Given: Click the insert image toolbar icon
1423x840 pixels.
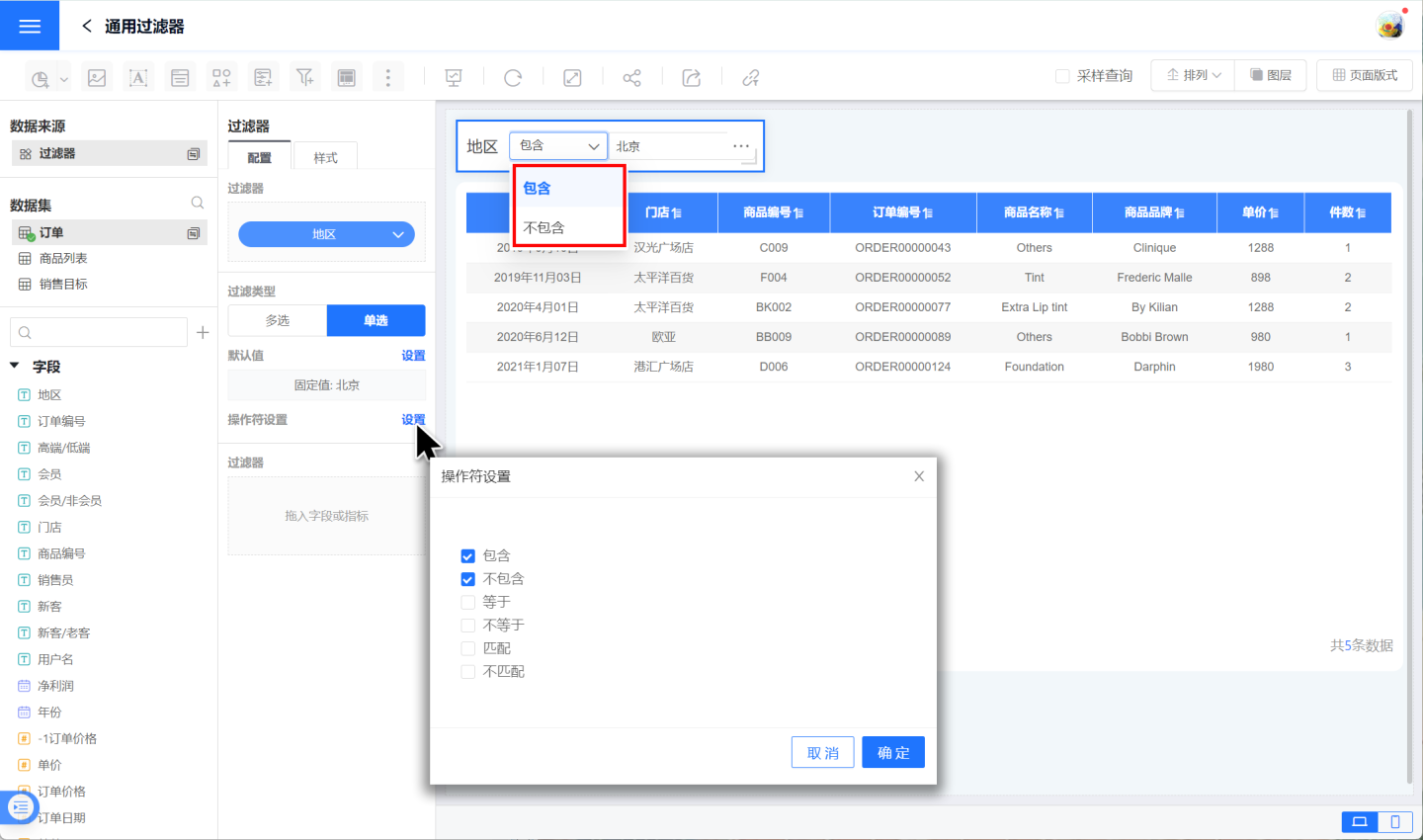Looking at the screenshot, I should [x=97, y=77].
